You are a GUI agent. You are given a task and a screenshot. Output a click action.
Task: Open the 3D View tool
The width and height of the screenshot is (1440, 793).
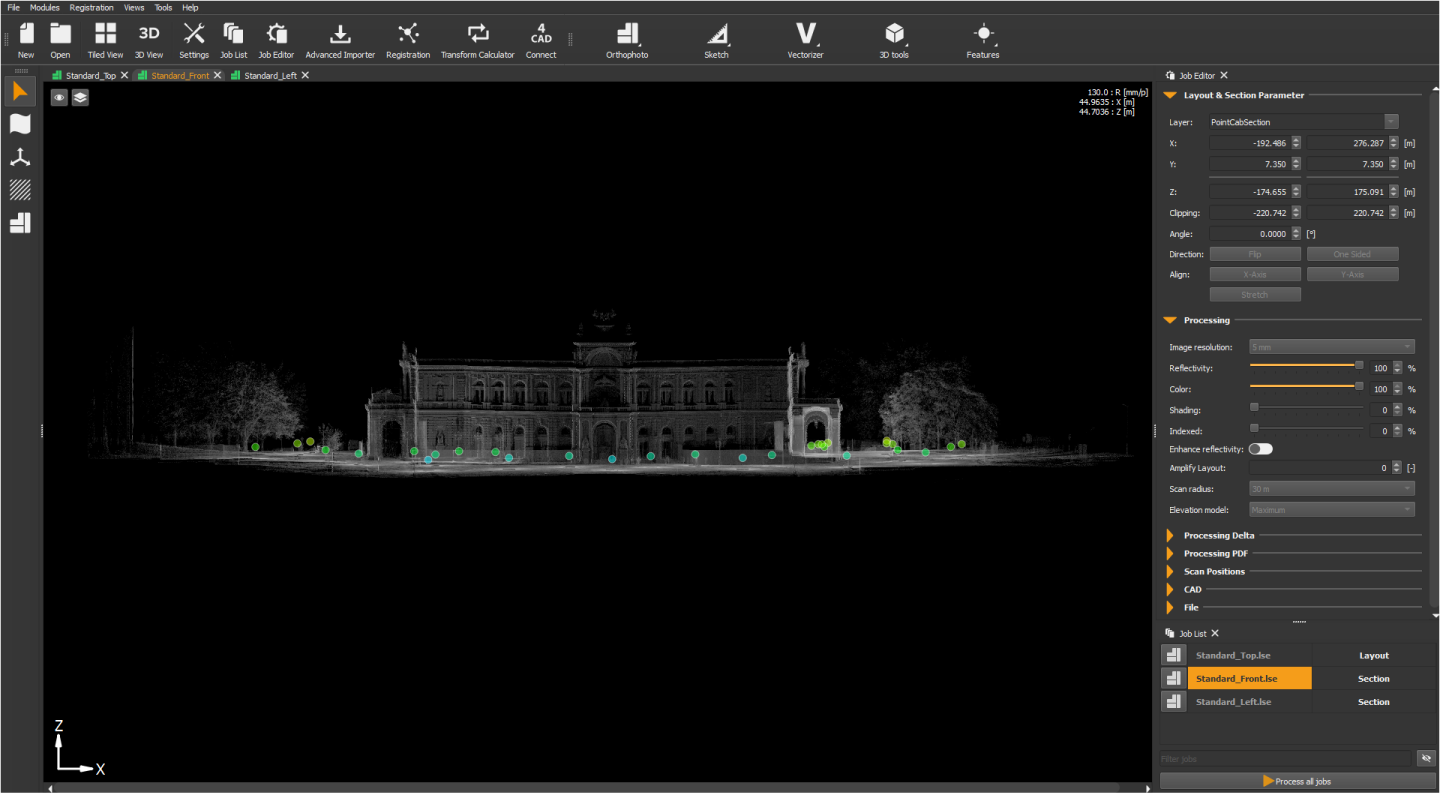coord(148,40)
